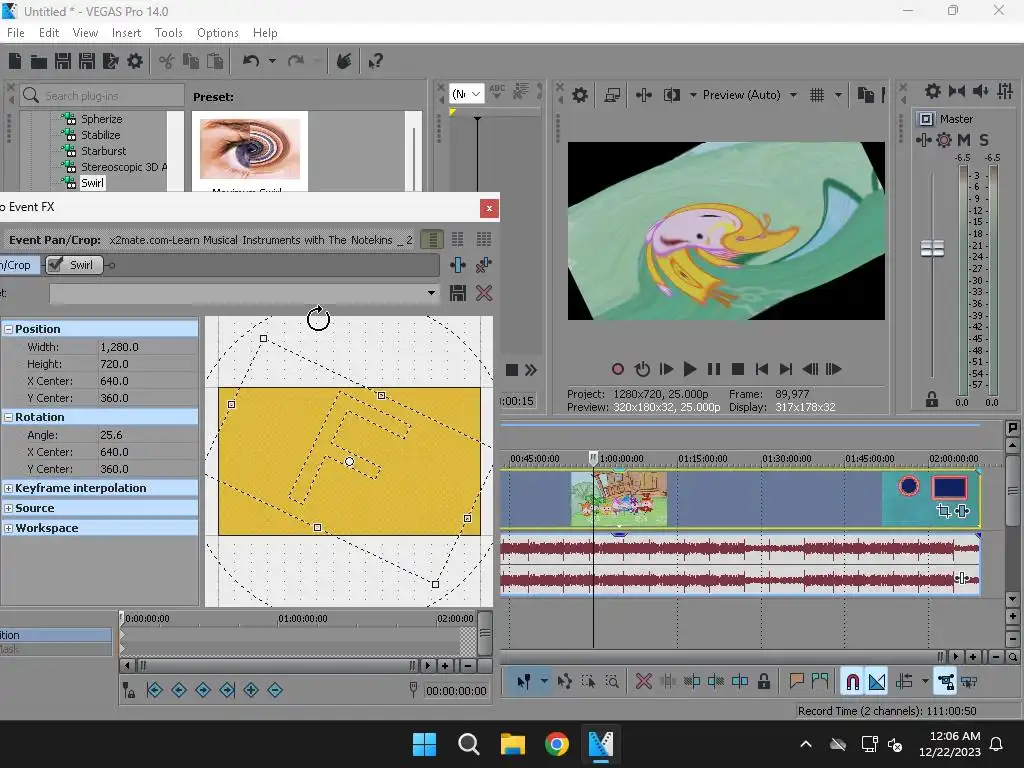Collapse the Position section

click(x=8, y=329)
